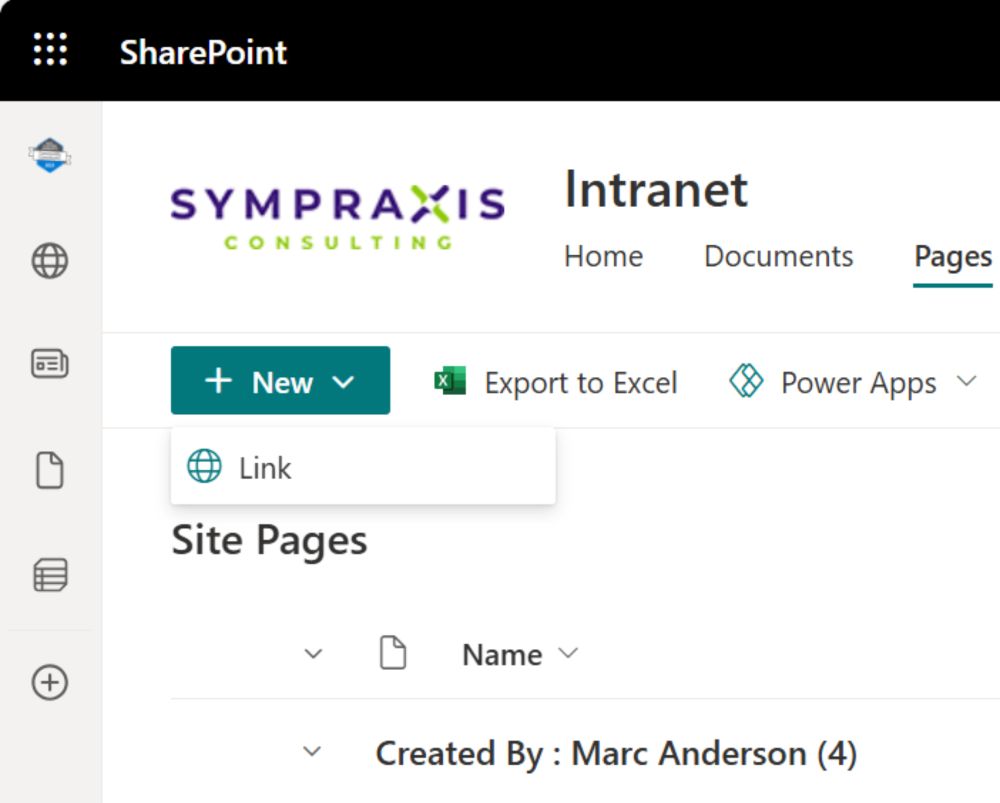Image resolution: width=1000 pixels, height=803 pixels.
Task: Click the New button
Action: click(x=281, y=381)
